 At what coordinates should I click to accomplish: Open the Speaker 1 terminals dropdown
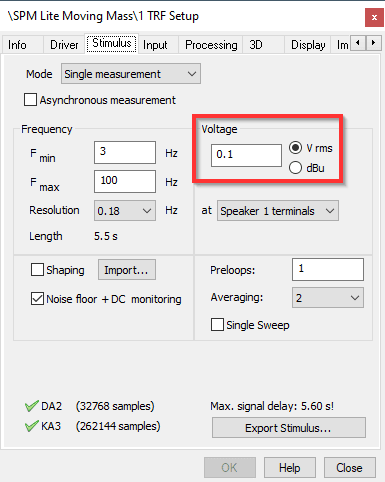tap(278, 211)
